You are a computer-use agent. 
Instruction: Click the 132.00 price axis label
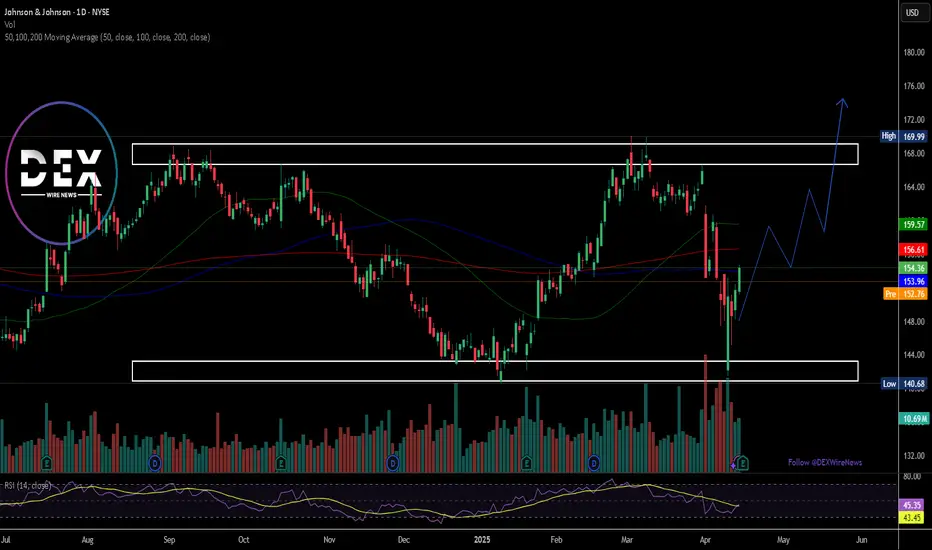point(914,455)
